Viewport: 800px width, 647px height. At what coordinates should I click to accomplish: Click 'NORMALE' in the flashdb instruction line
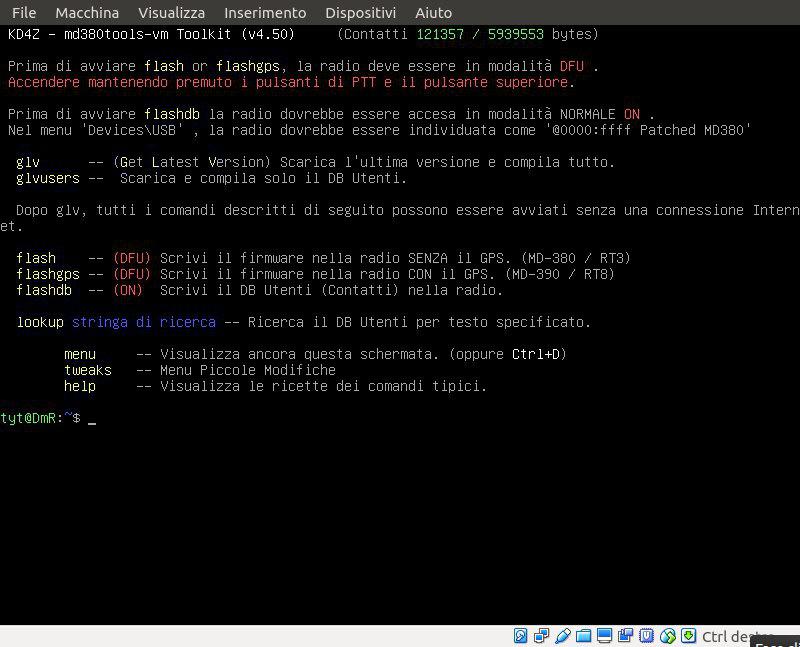coord(588,114)
